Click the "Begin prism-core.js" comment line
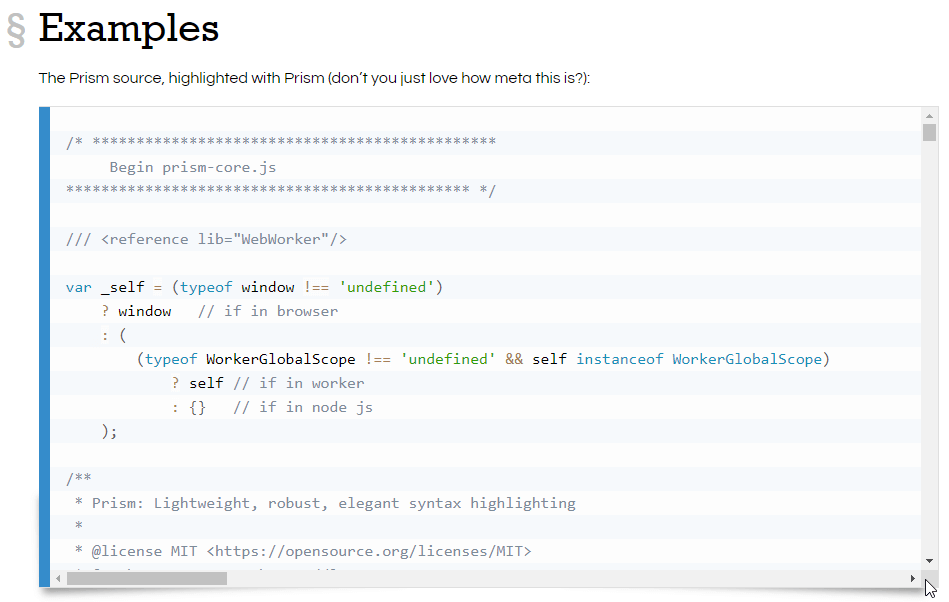Viewport: 949px width, 602px height. pos(192,167)
